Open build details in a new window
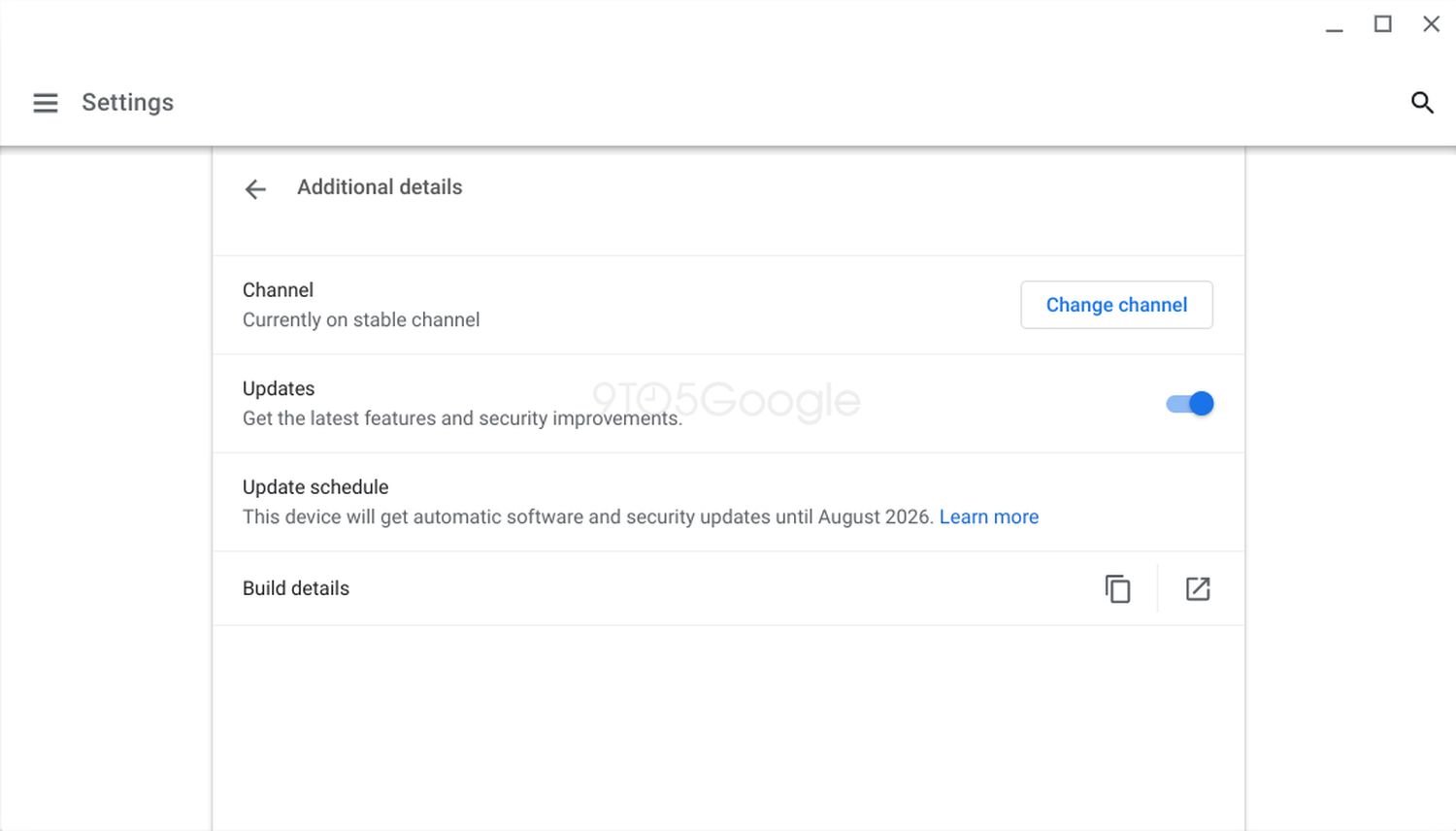The image size is (1456, 831). (x=1198, y=589)
